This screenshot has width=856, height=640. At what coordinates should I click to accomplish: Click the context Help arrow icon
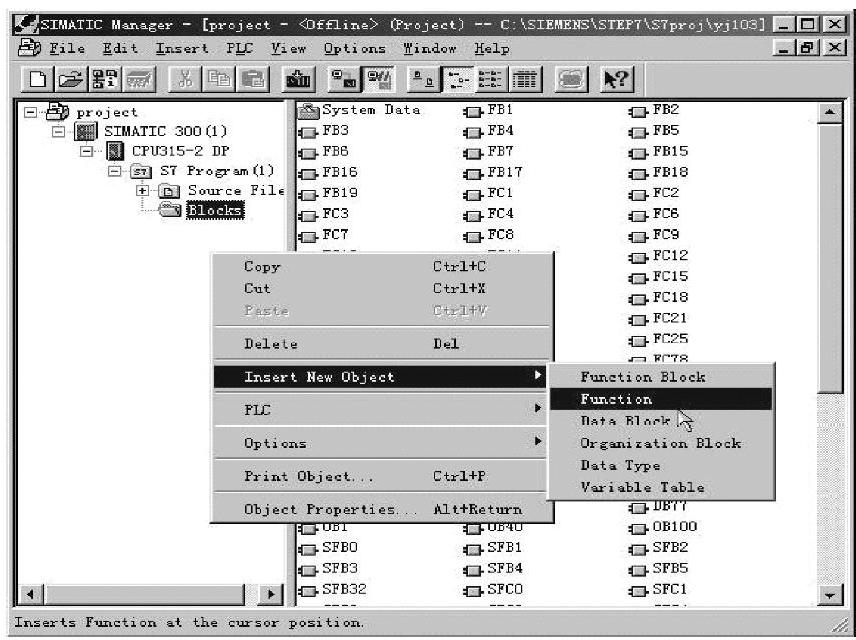click(617, 80)
